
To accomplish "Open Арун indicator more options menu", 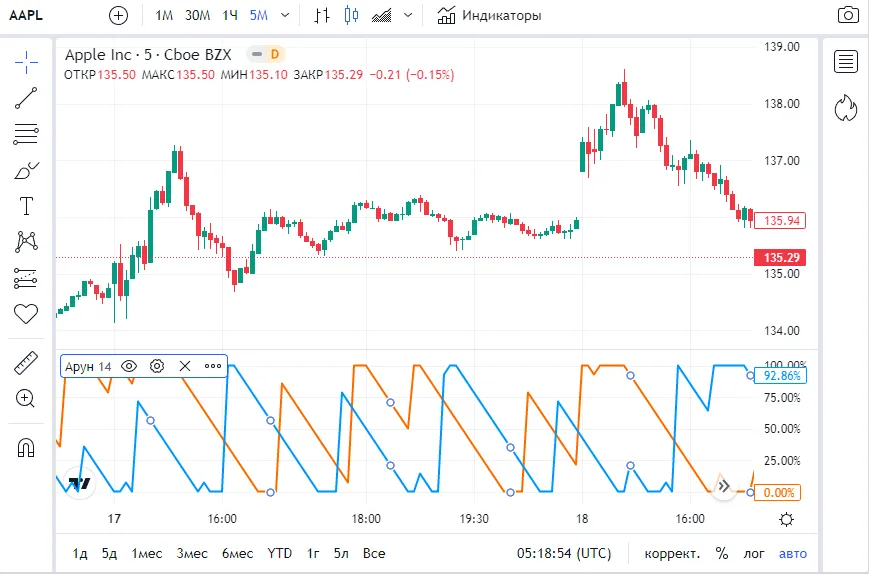I will pos(213,366).
